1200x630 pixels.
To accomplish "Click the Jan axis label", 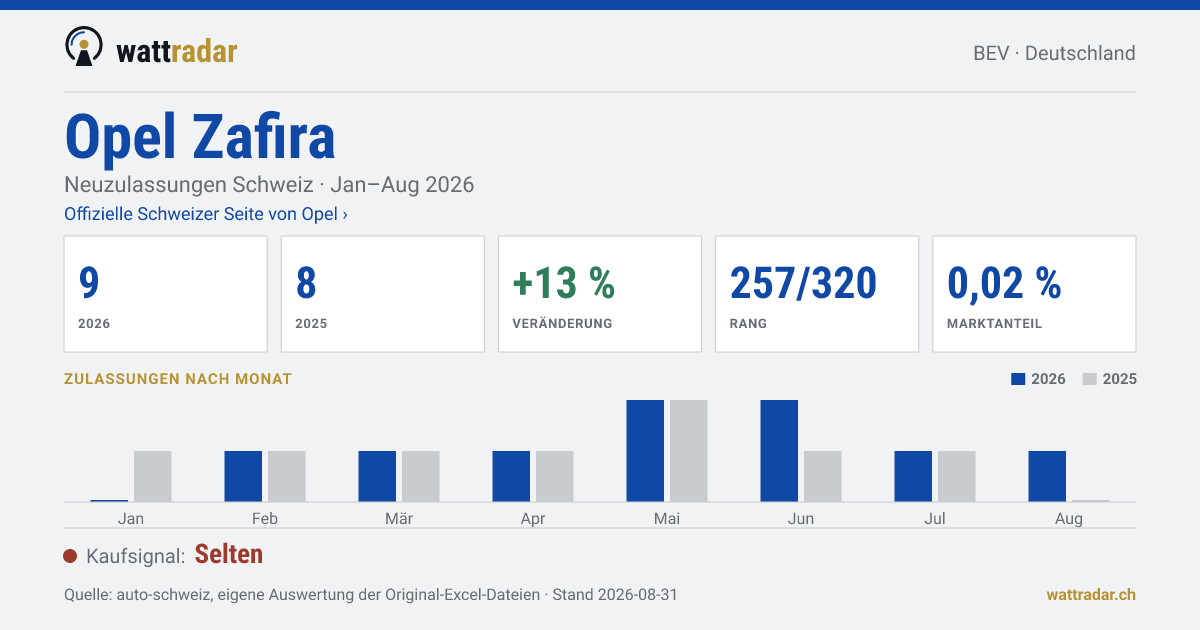I will click(131, 519).
